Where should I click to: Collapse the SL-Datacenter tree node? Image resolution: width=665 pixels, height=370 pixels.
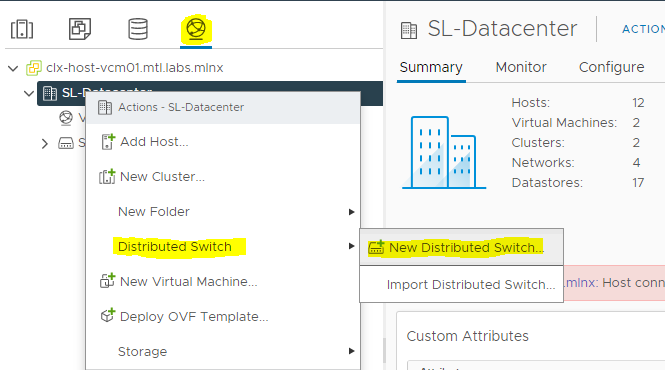point(29,93)
